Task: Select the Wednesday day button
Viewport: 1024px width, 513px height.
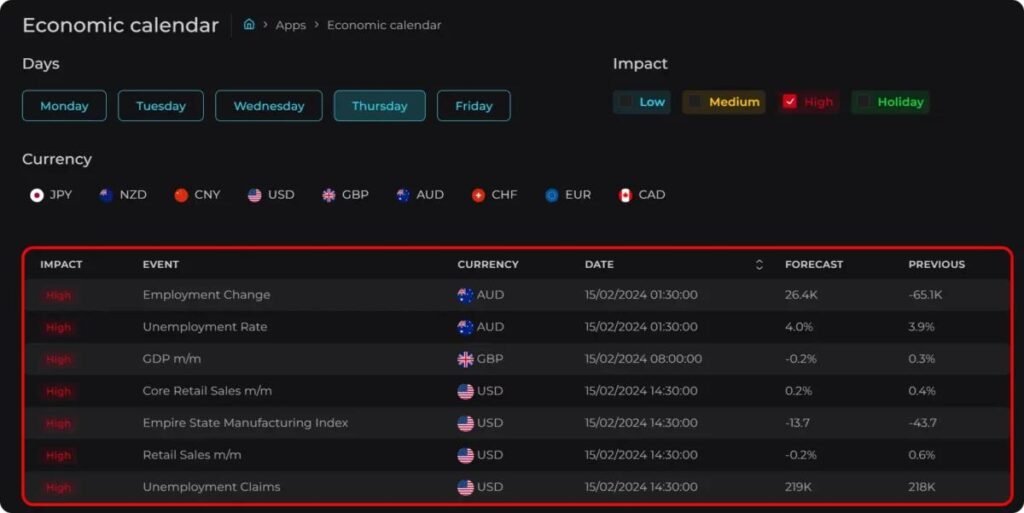Action: point(268,106)
